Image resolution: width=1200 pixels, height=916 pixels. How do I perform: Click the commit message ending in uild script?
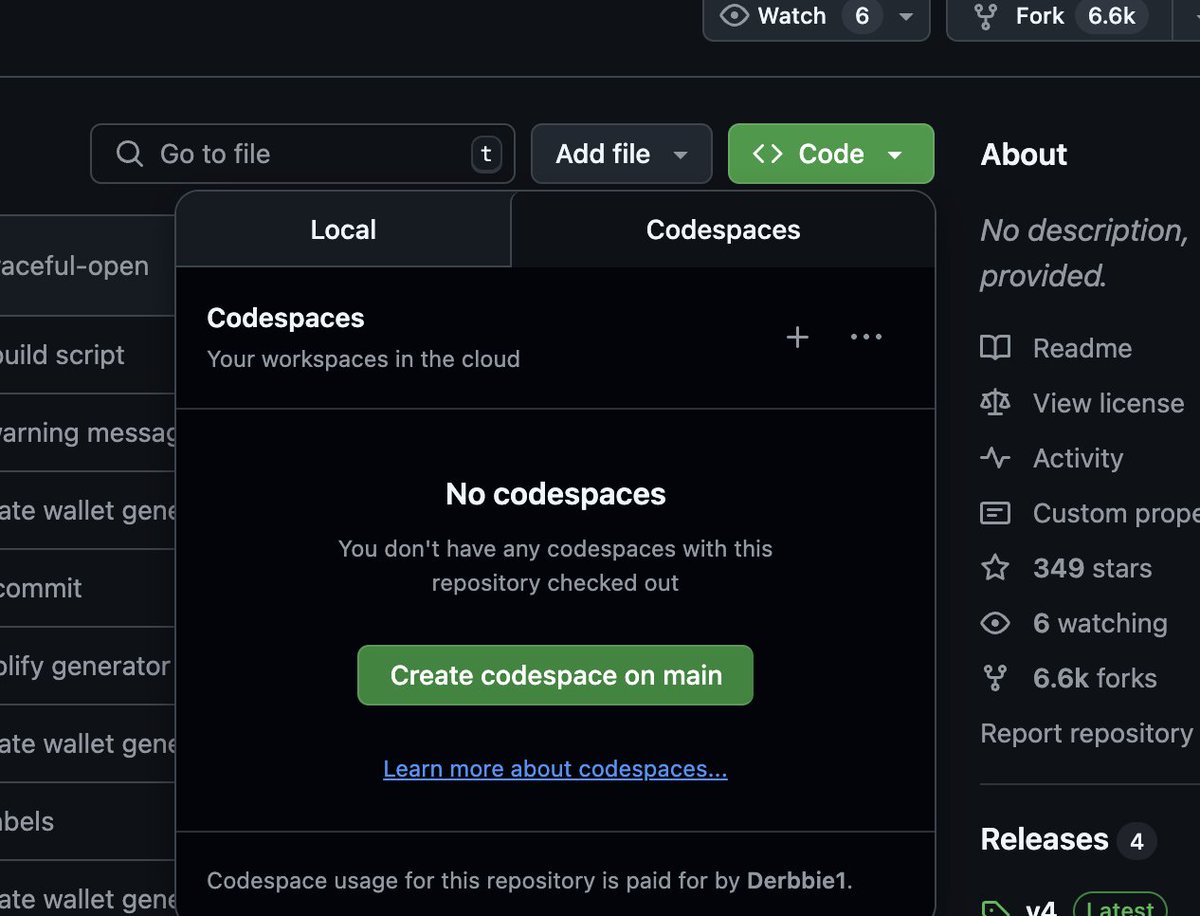62,355
